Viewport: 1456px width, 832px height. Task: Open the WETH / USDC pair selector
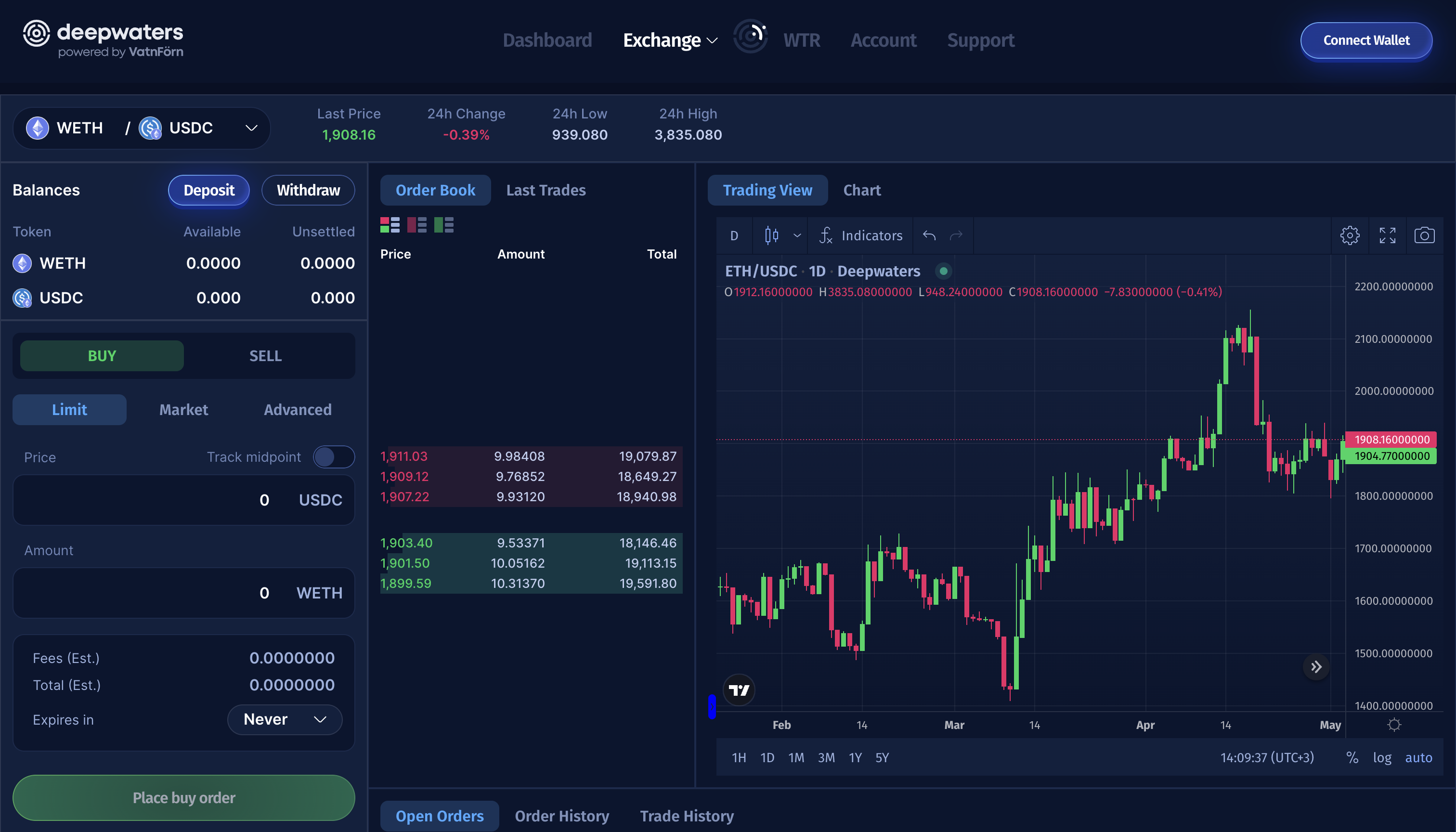141,128
